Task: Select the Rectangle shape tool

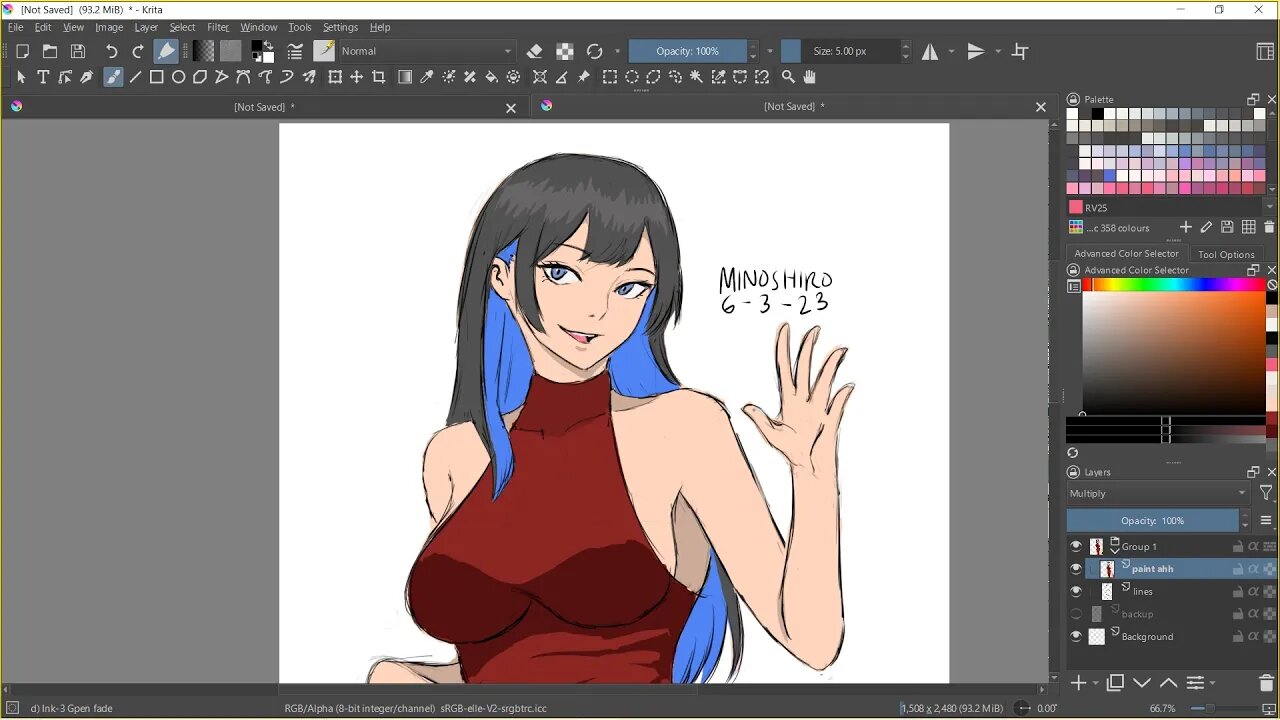Action: click(x=157, y=77)
